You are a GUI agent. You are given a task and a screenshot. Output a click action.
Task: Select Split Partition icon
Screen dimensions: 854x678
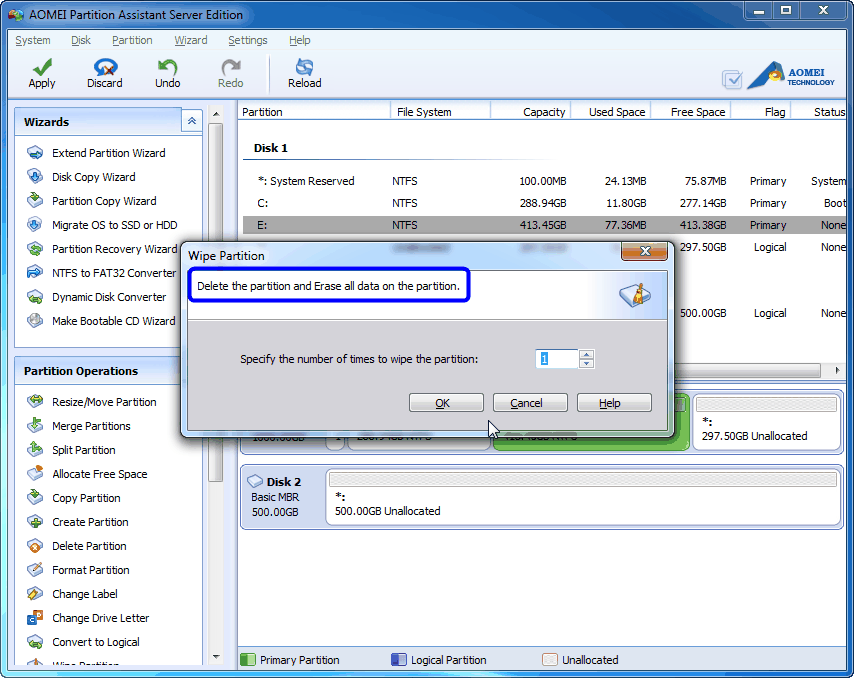(35, 449)
